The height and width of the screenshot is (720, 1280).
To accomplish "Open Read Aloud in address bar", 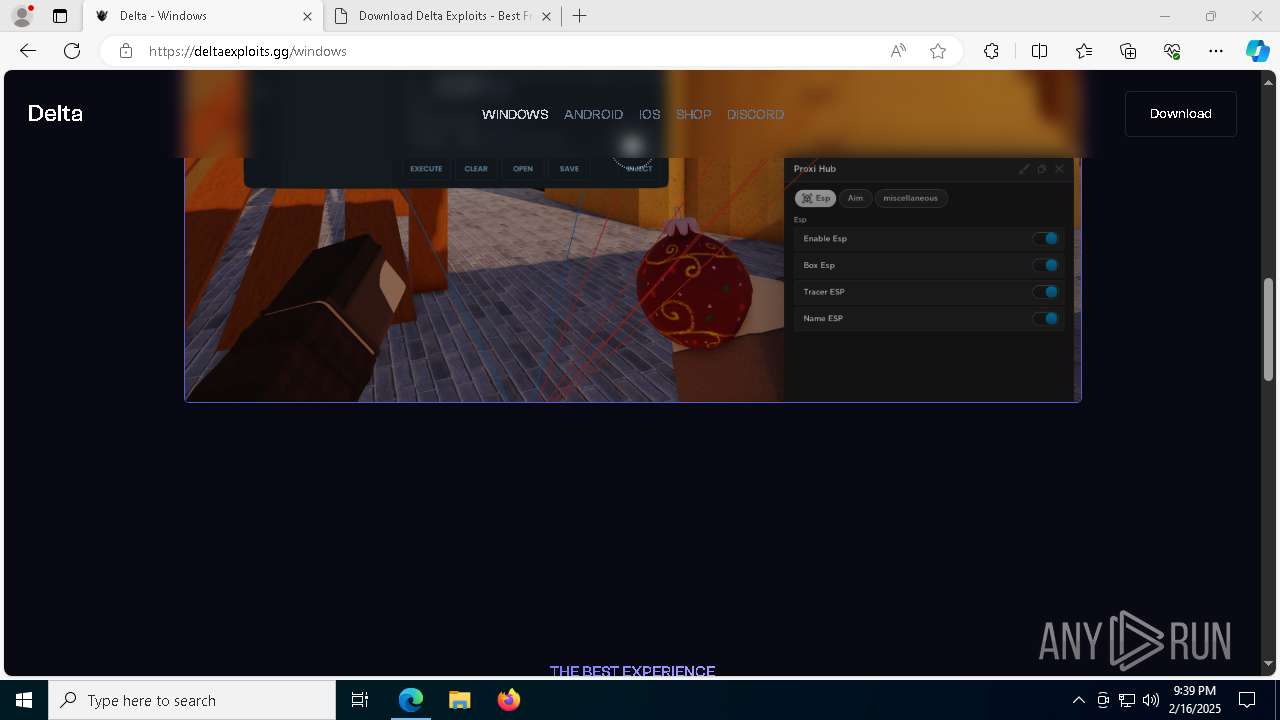I will 898,51.
